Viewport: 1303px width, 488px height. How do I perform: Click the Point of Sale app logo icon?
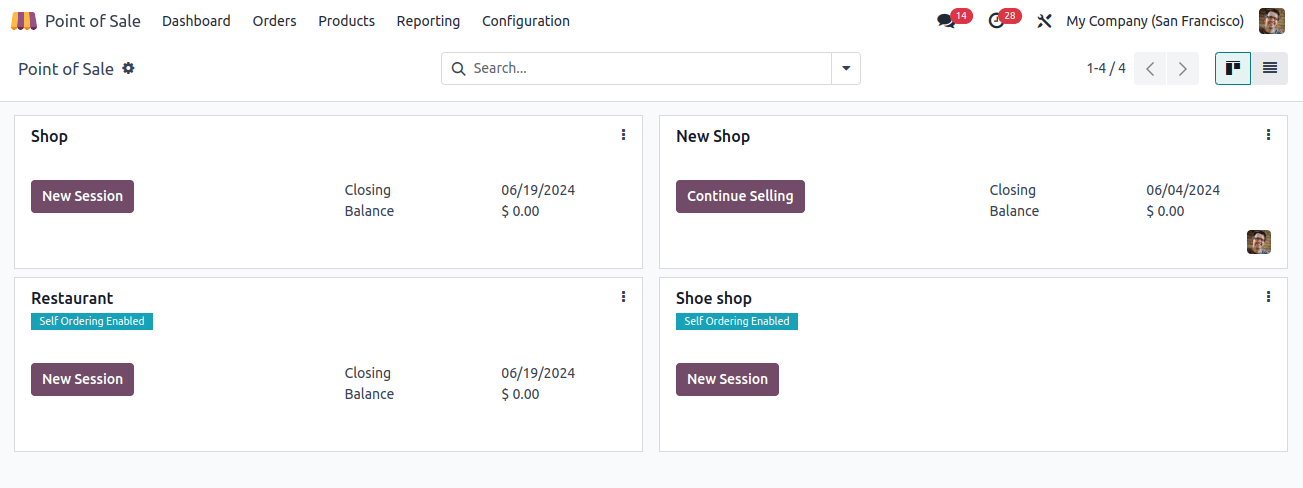click(x=24, y=21)
